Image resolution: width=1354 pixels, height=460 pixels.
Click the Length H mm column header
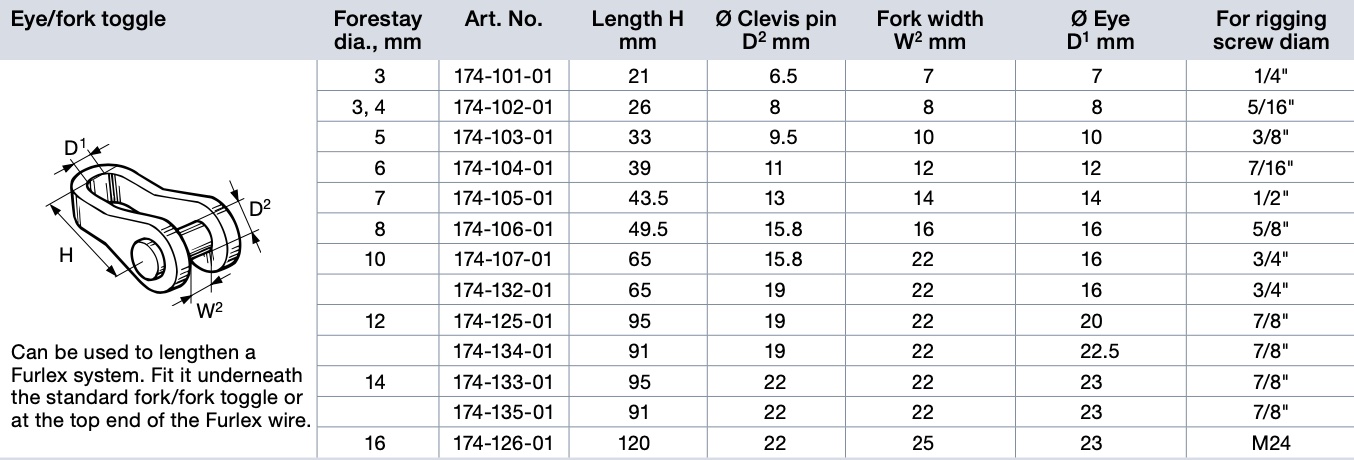pos(636,30)
